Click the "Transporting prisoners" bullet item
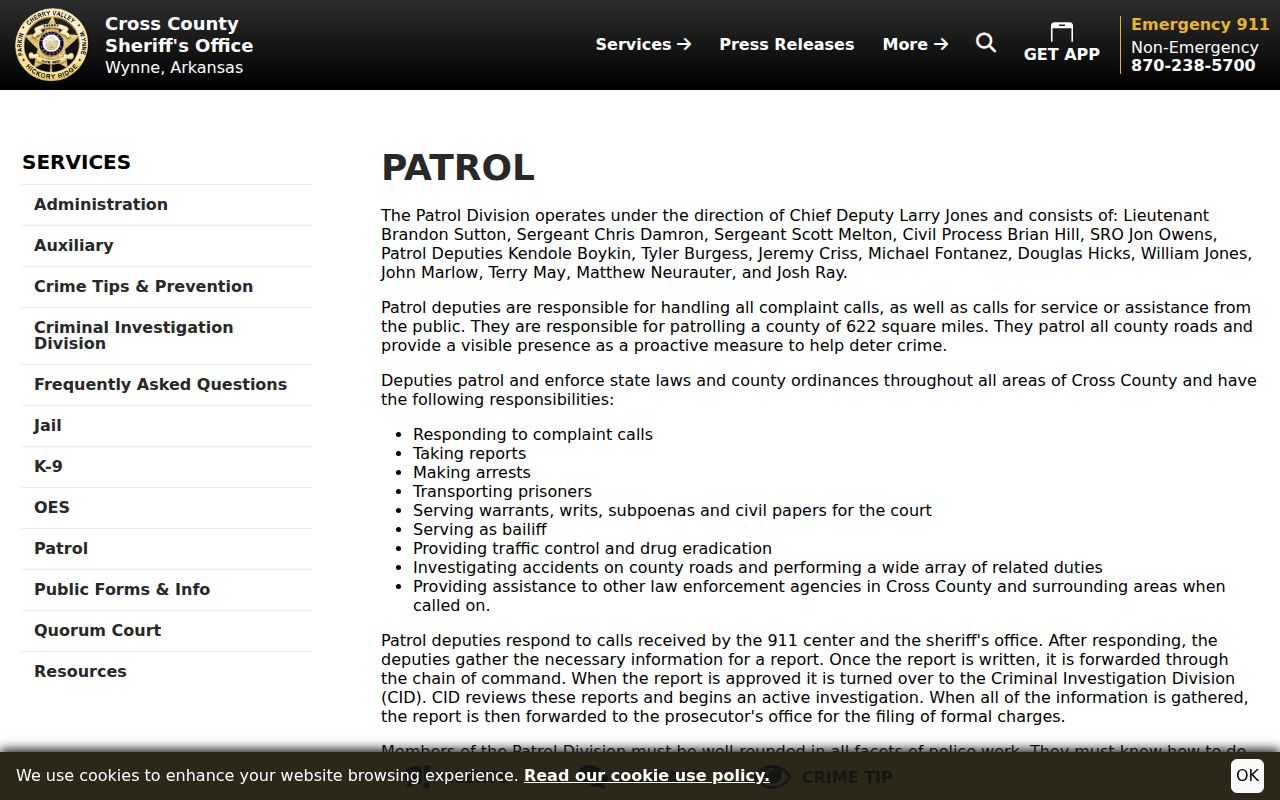 (x=502, y=491)
